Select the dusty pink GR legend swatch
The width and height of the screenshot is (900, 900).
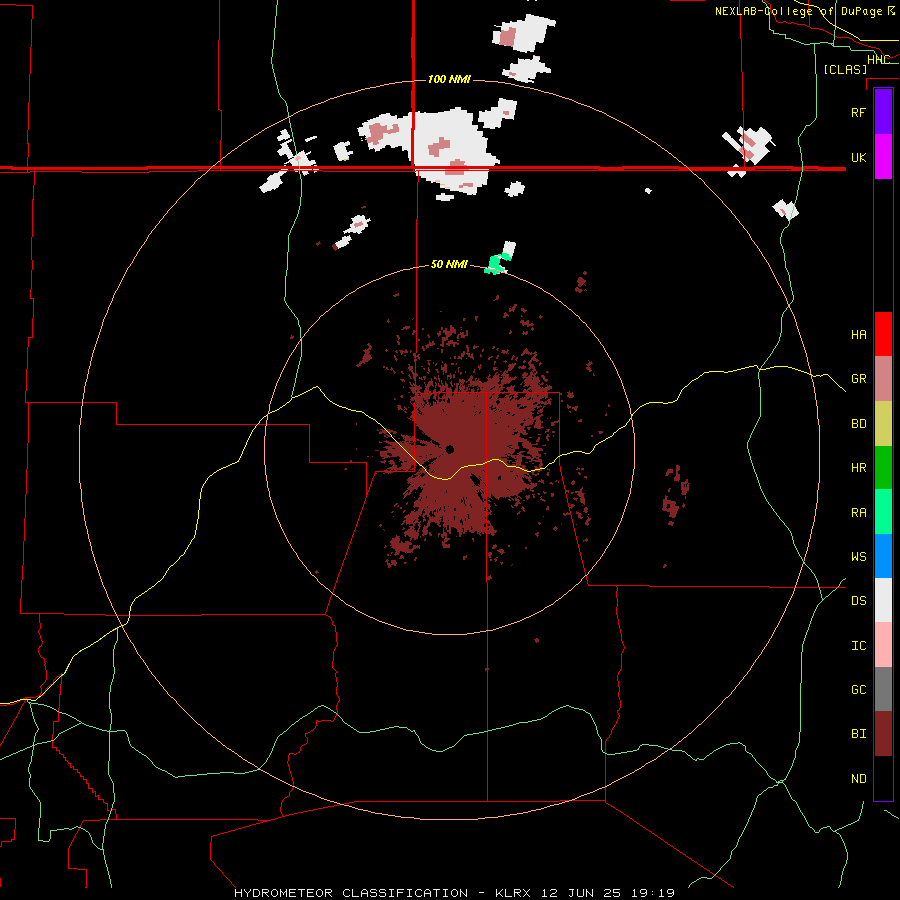point(883,379)
